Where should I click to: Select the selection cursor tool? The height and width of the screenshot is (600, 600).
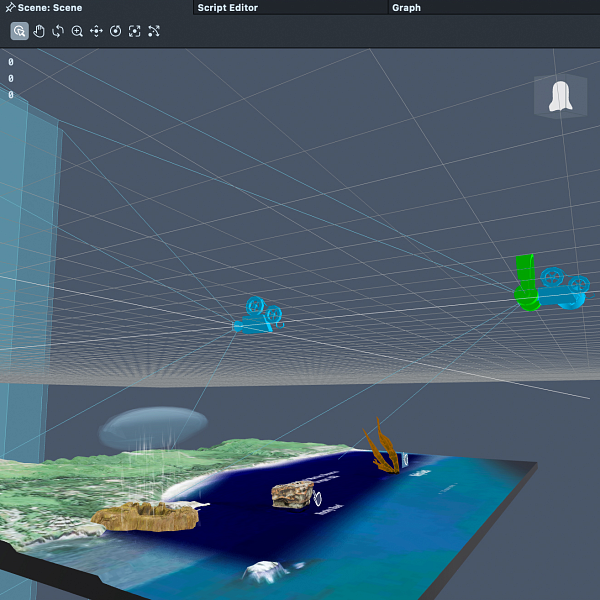(x=20, y=31)
